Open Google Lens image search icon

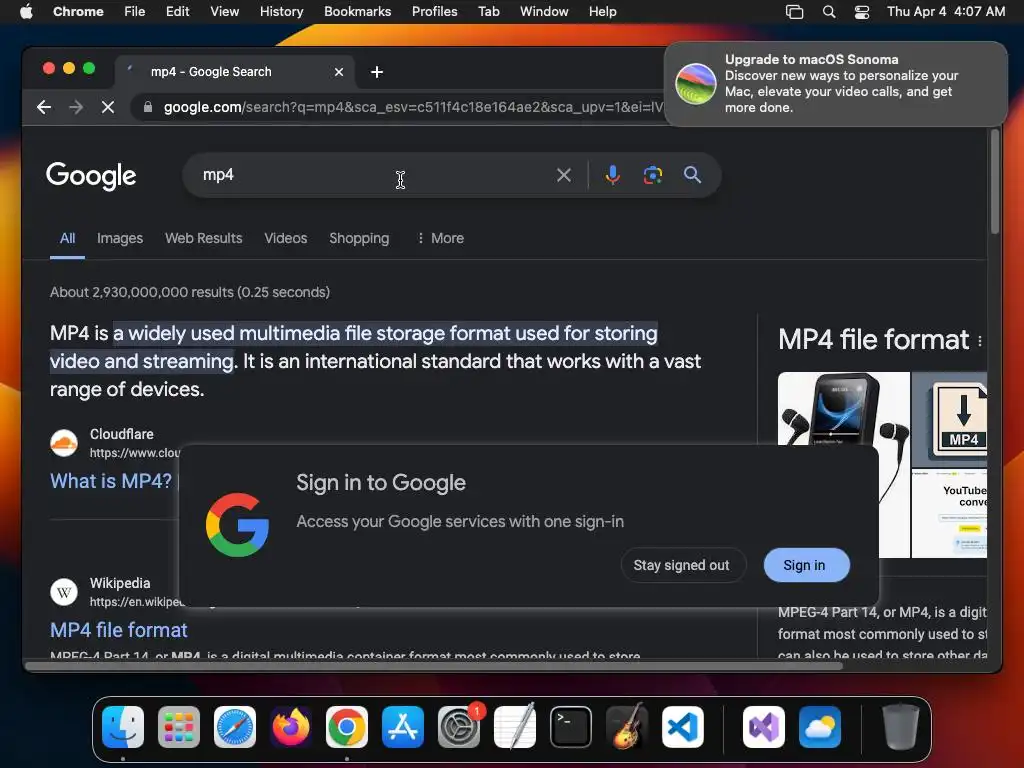652,175
